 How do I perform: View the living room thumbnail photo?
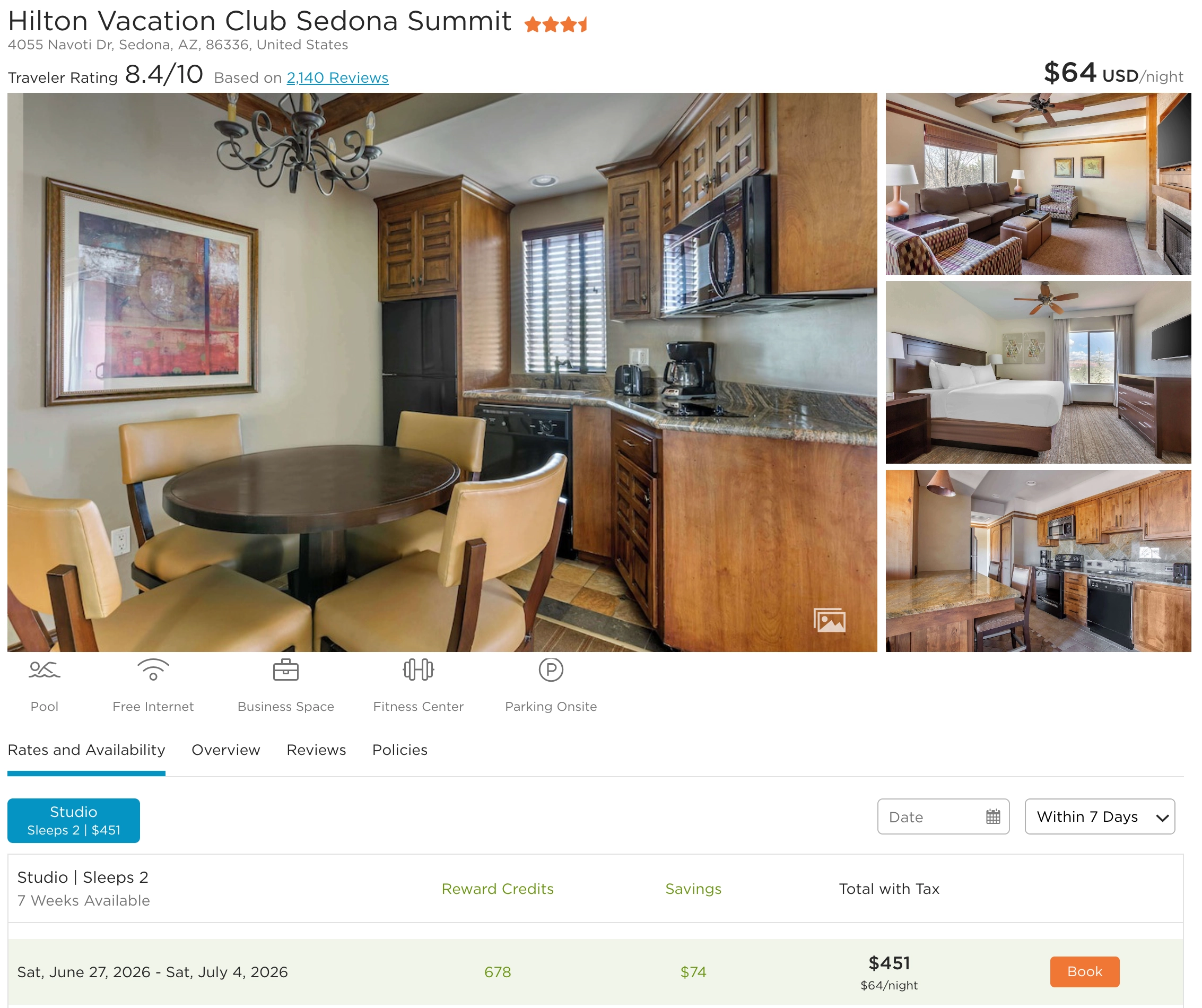pyautogui.click(x=1039, y=184)
